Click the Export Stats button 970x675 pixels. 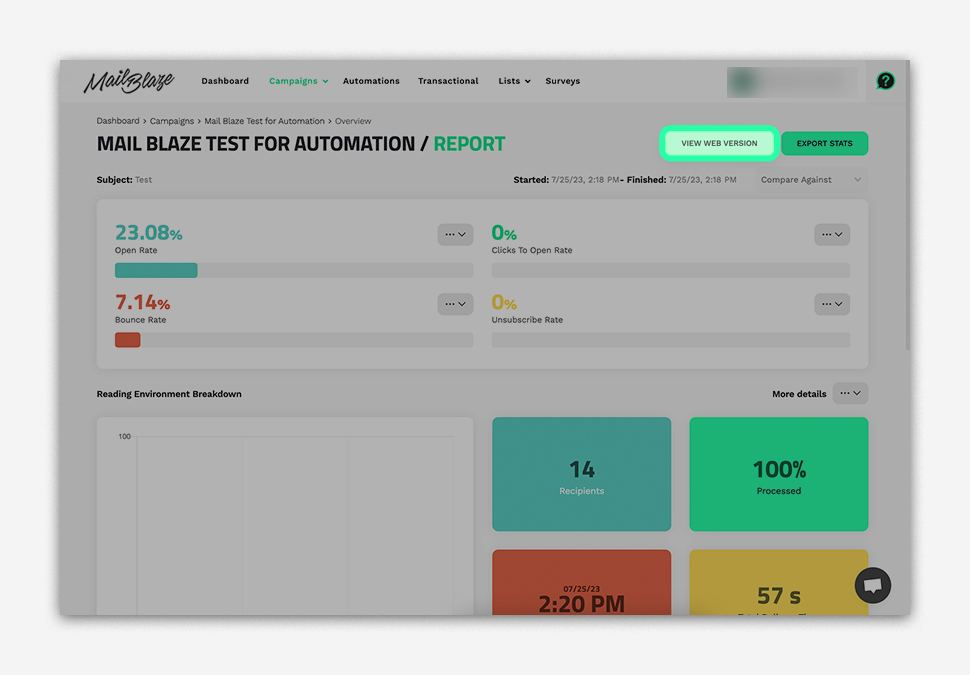point(824,144)
